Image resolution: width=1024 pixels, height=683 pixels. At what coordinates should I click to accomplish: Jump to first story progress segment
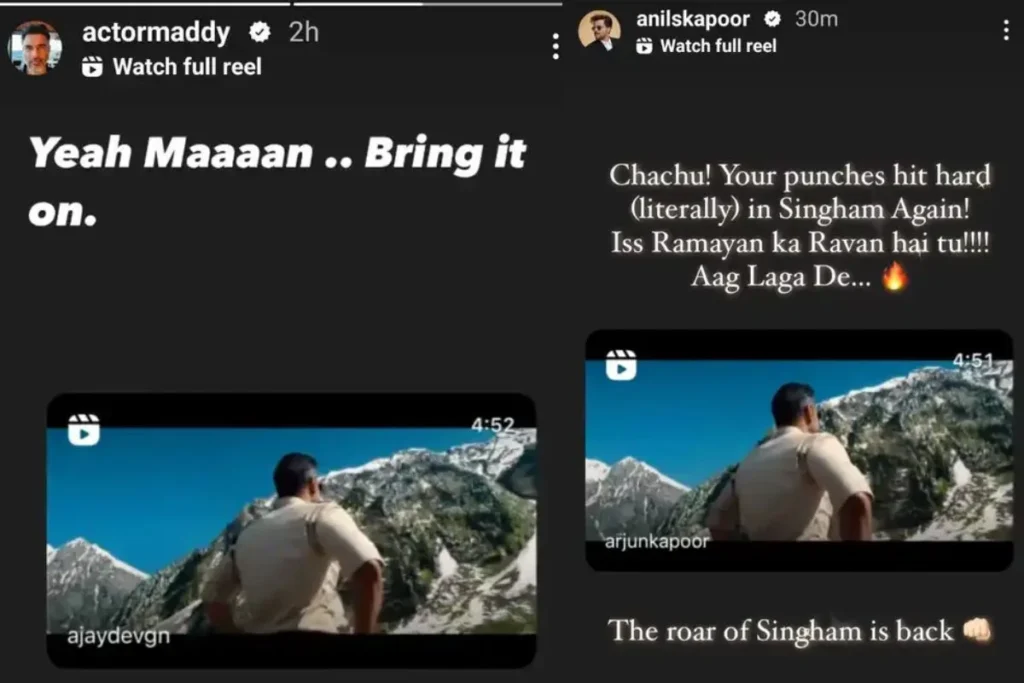coord(145,3)
